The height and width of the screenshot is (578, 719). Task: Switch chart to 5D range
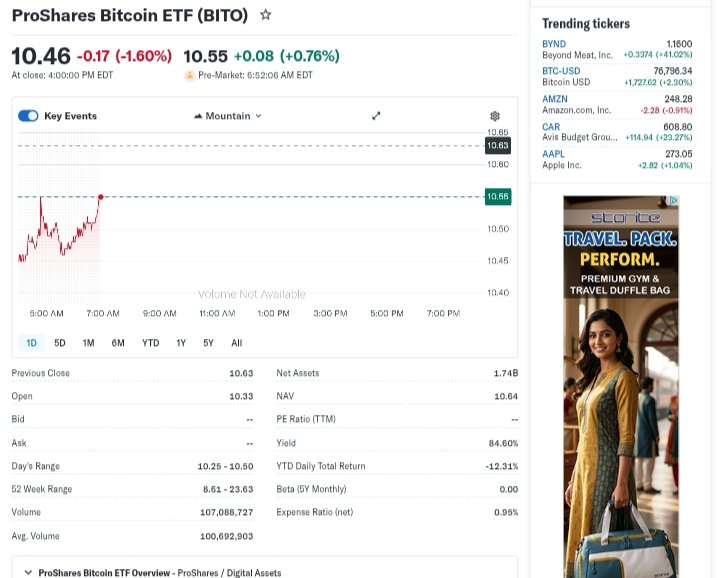click(60, 343)
